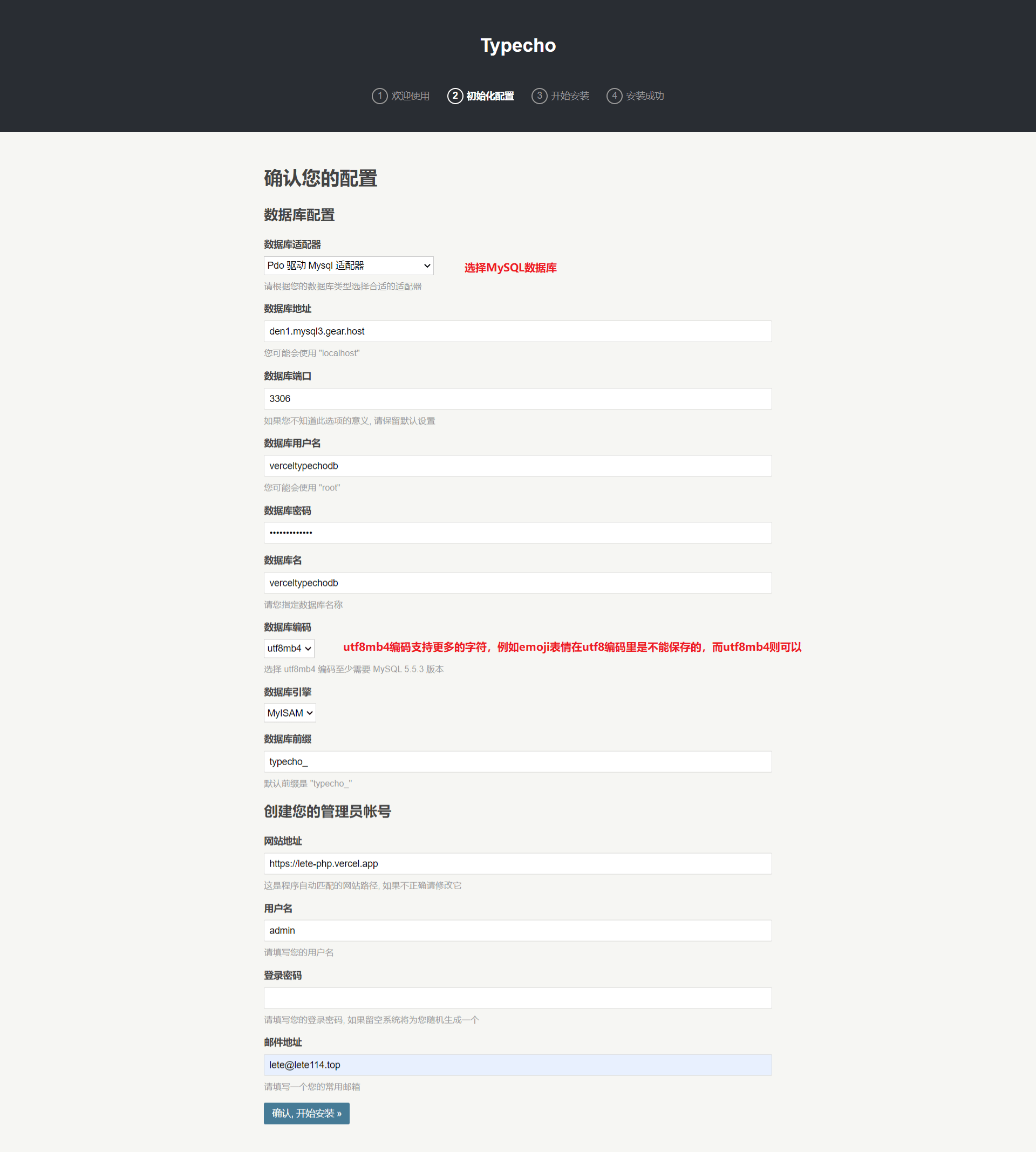This screenshot has height=1152, width=1036.
Task: Focus the email address field
Action: [517, 1065]
